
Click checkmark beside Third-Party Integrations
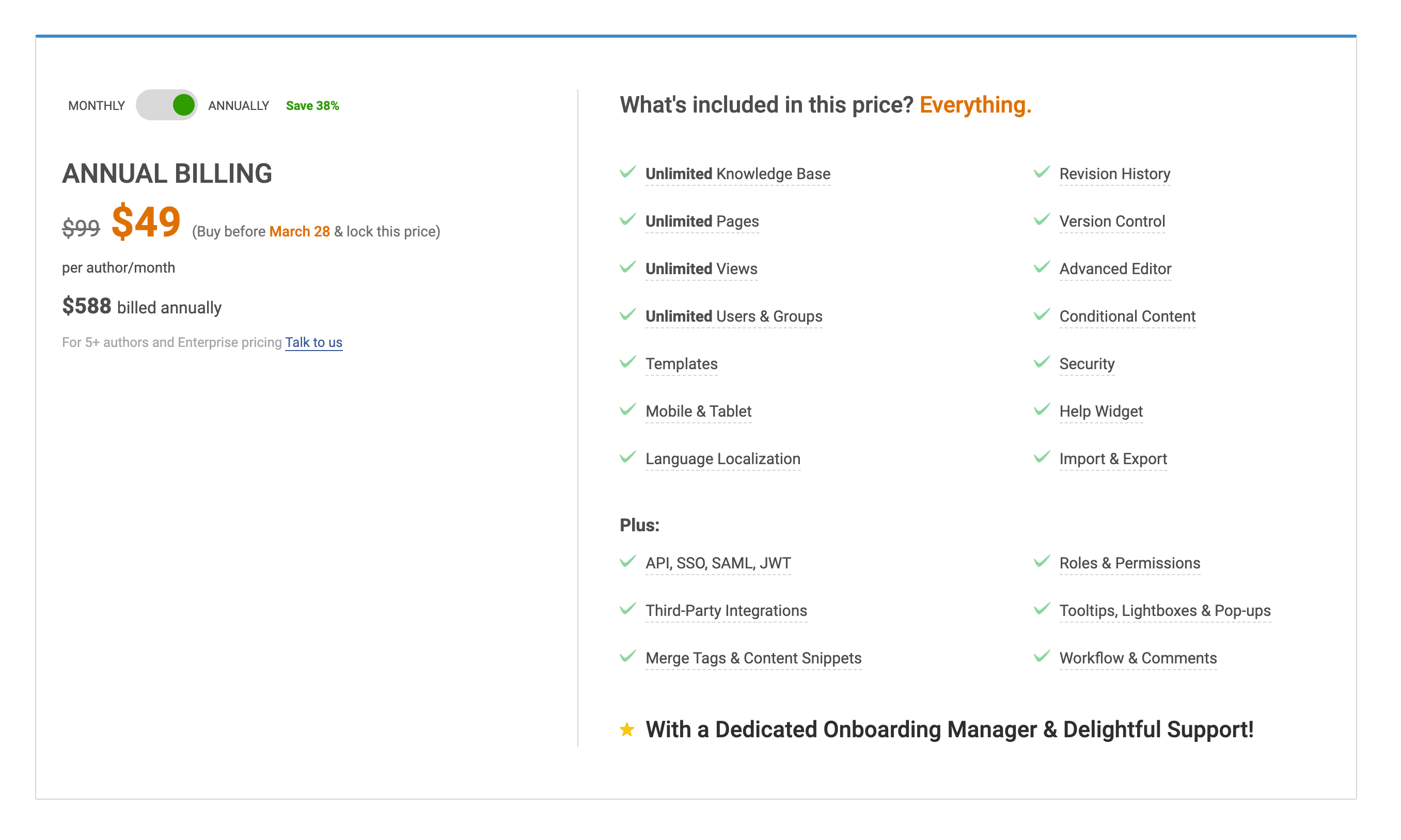[628, 609]
